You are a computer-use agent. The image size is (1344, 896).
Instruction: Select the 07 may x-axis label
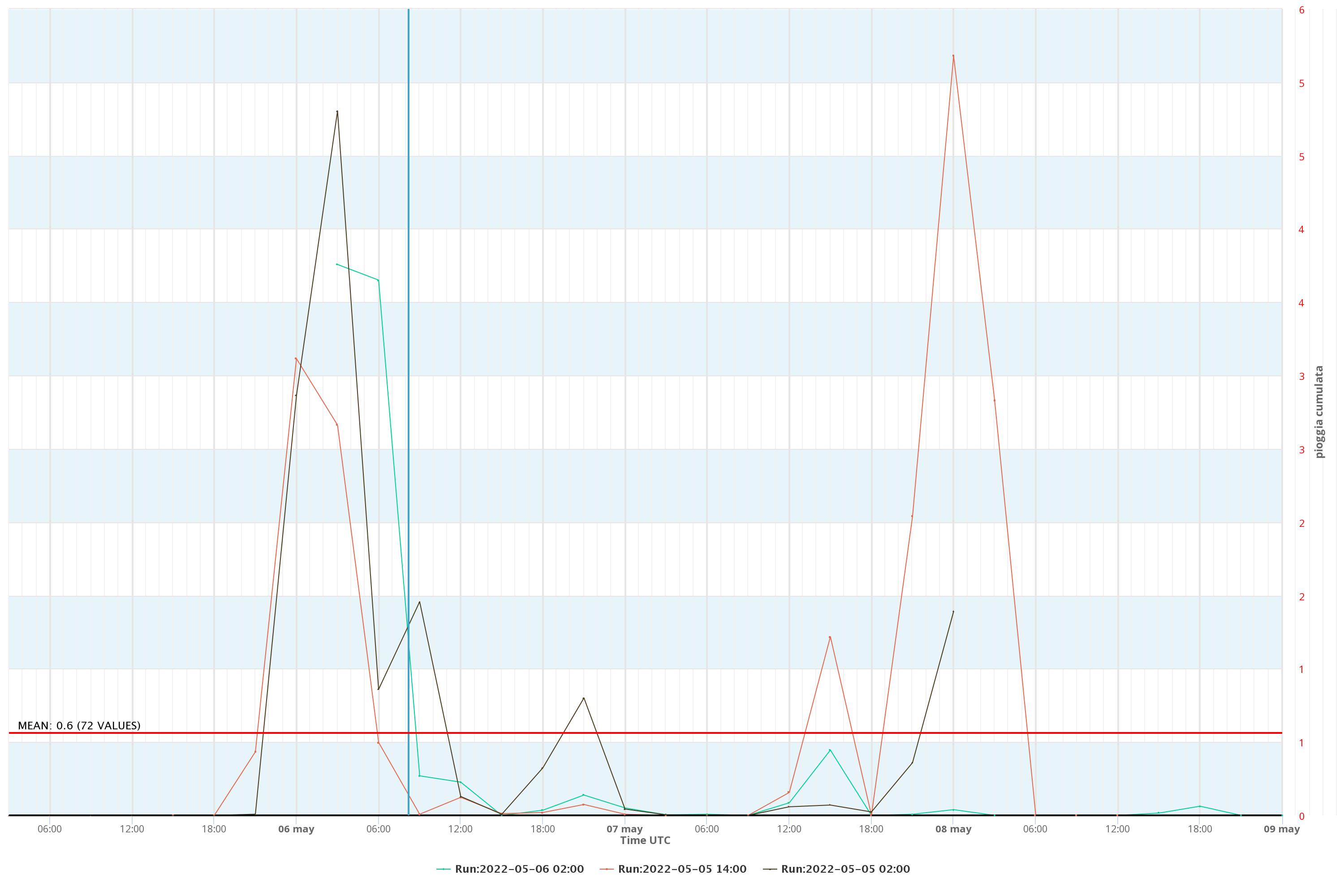625,829
